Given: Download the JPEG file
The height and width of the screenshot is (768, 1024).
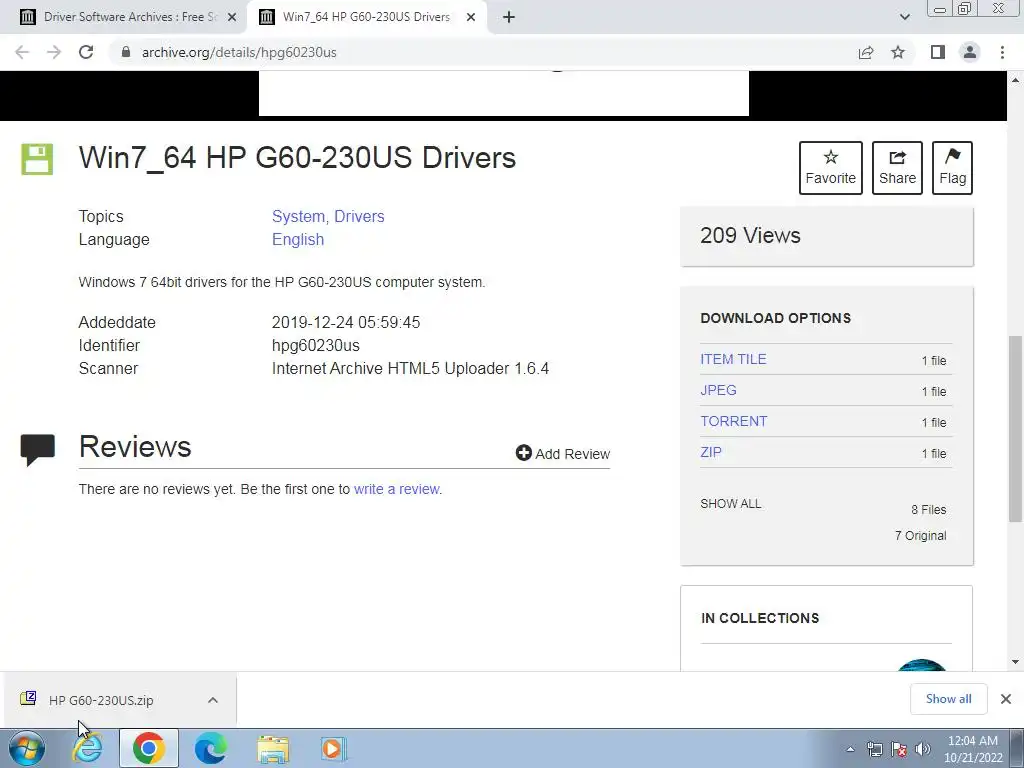Looking at the screenshot, I should [718, 390].
